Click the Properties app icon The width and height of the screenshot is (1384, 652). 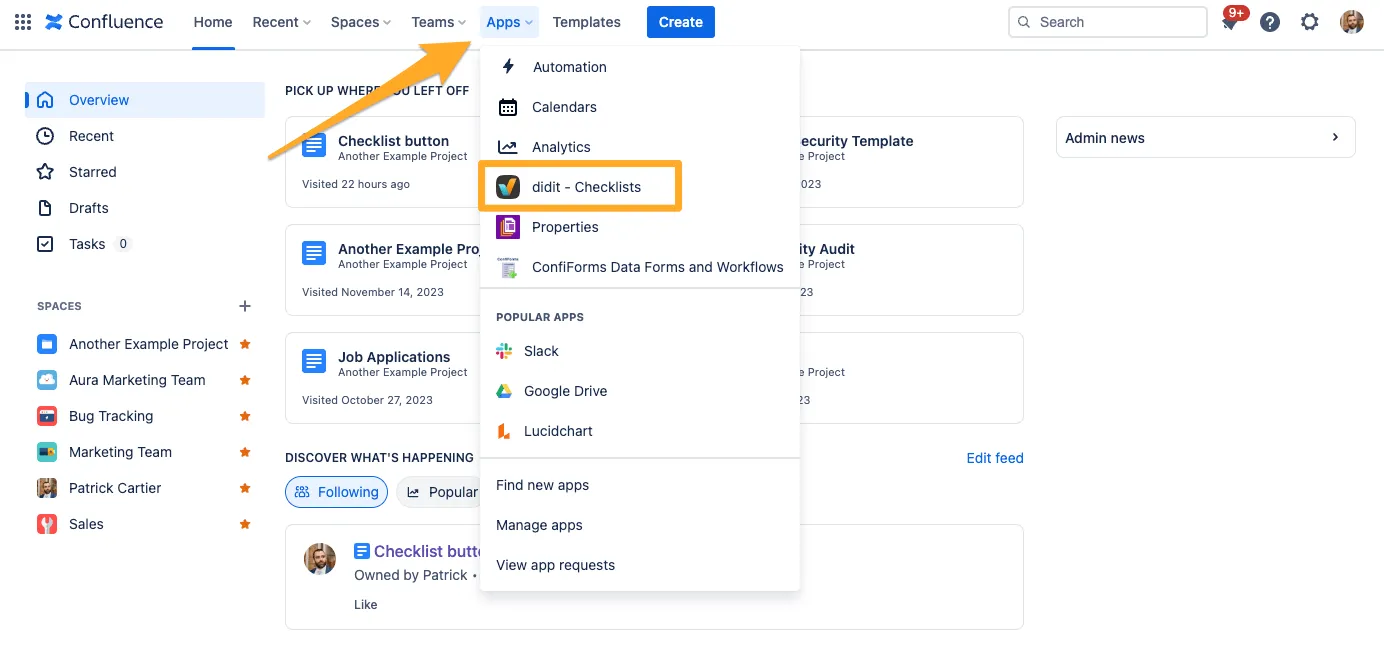508,227
